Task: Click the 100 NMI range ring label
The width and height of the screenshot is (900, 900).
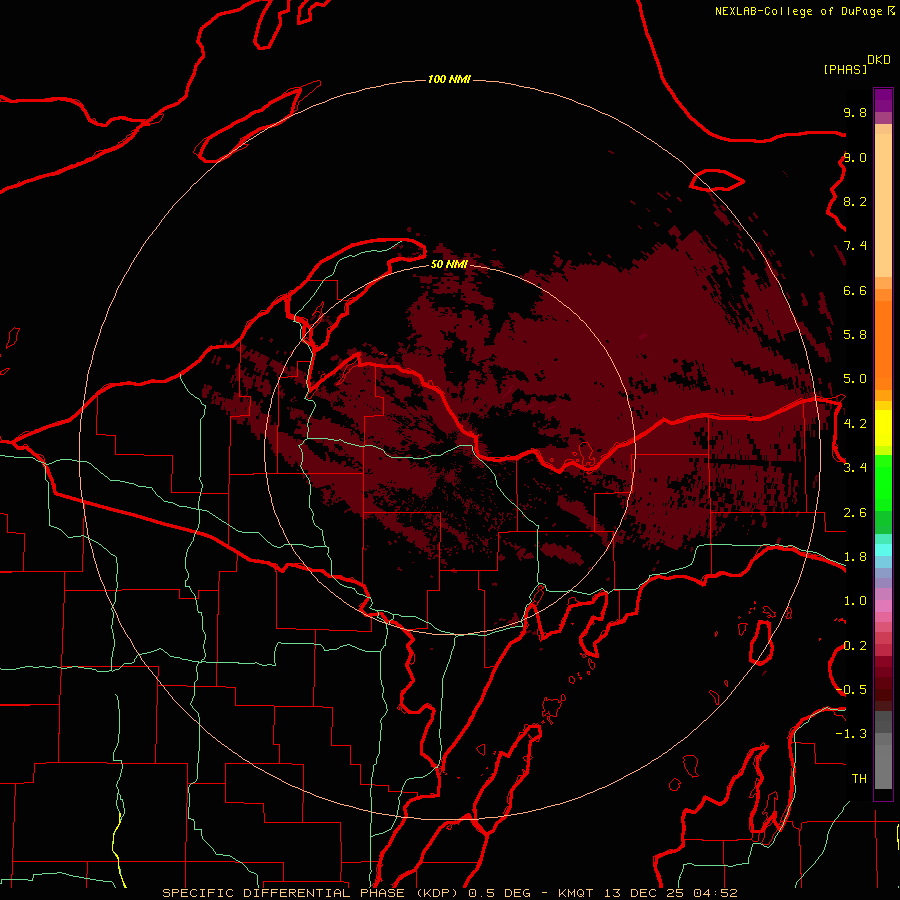Action: pyautogui.click(x=449, y=79)
